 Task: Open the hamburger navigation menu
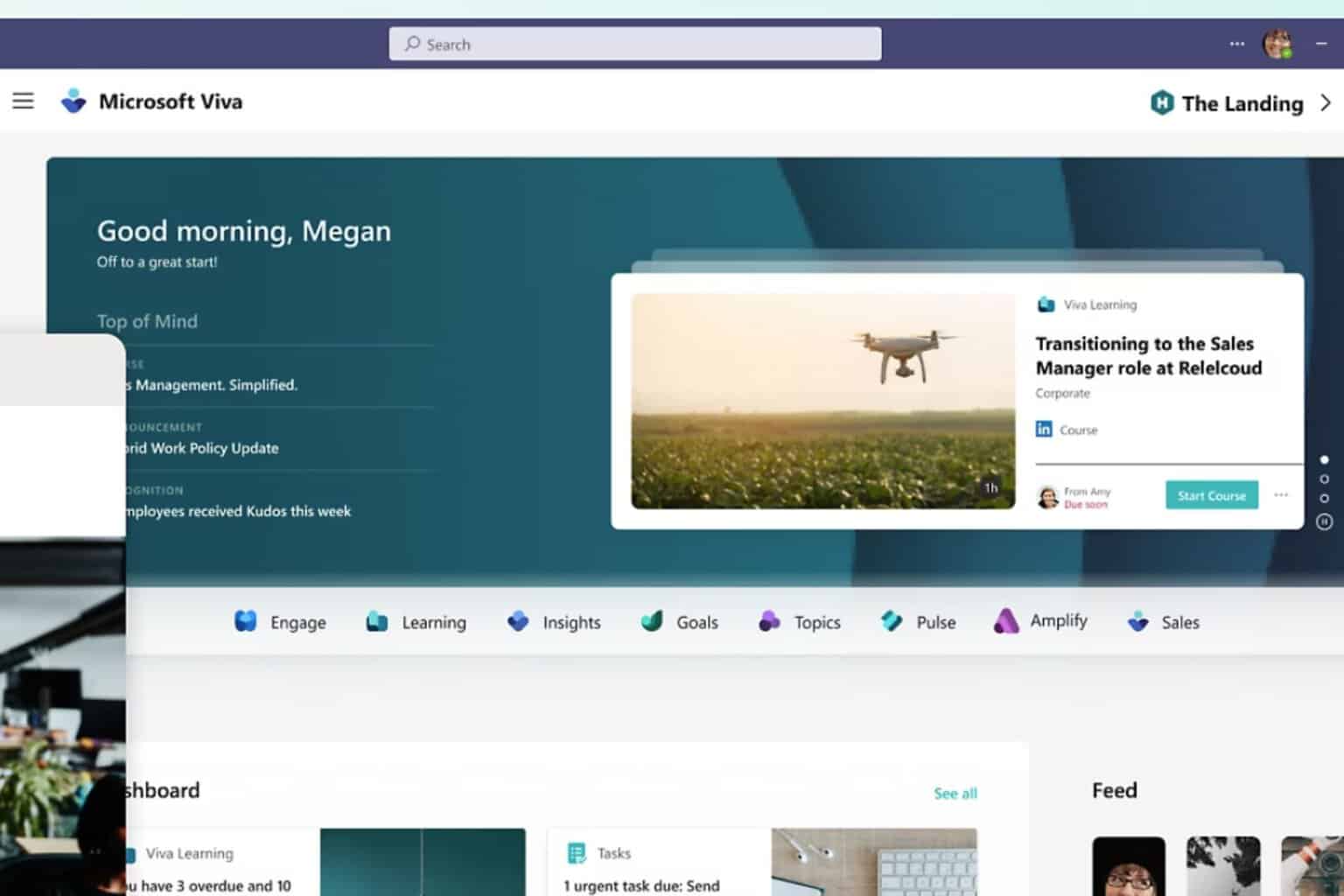23,101
